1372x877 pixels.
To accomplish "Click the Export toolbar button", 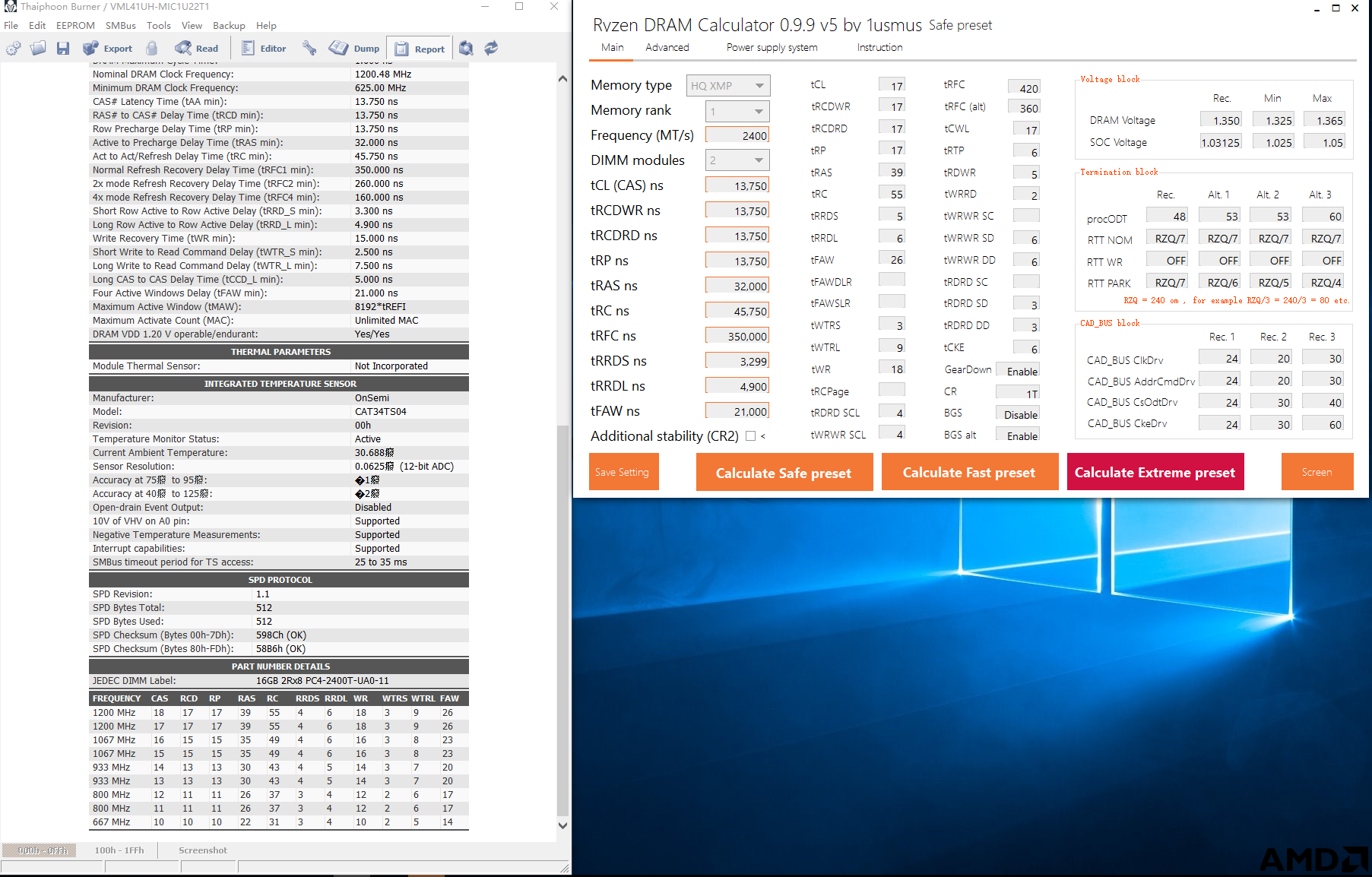I will (107, 49).
